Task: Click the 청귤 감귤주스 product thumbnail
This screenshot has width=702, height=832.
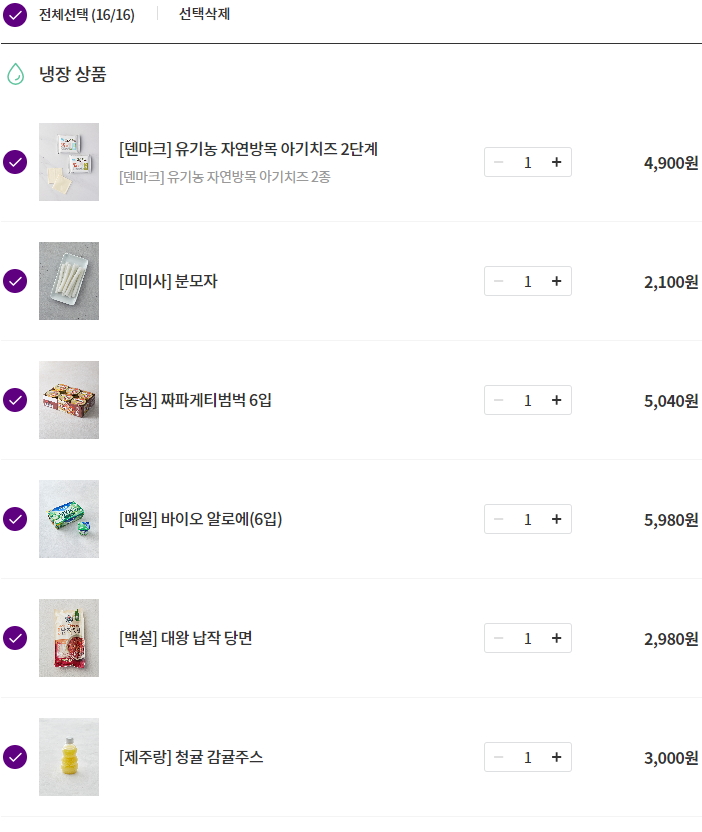Action: click(69, 757)
